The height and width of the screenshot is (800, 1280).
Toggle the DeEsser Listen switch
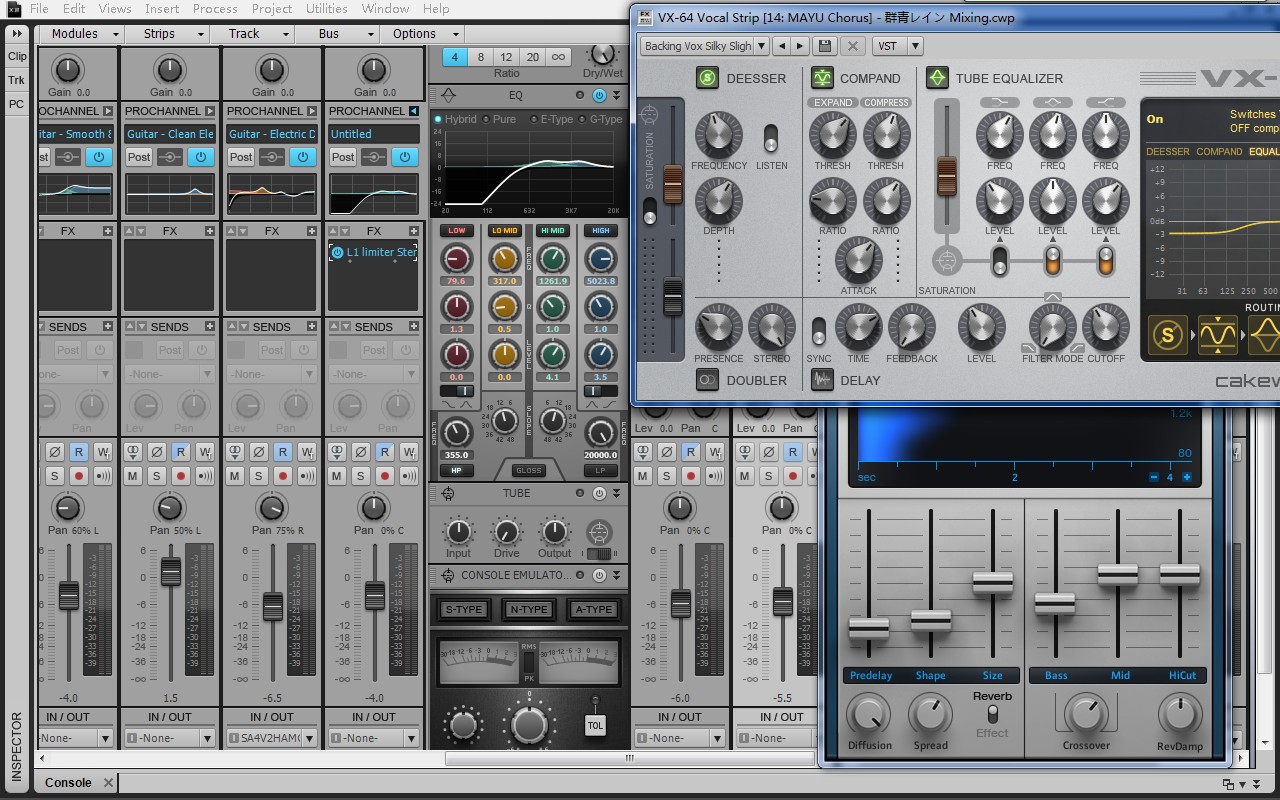(x=771, y=138)
